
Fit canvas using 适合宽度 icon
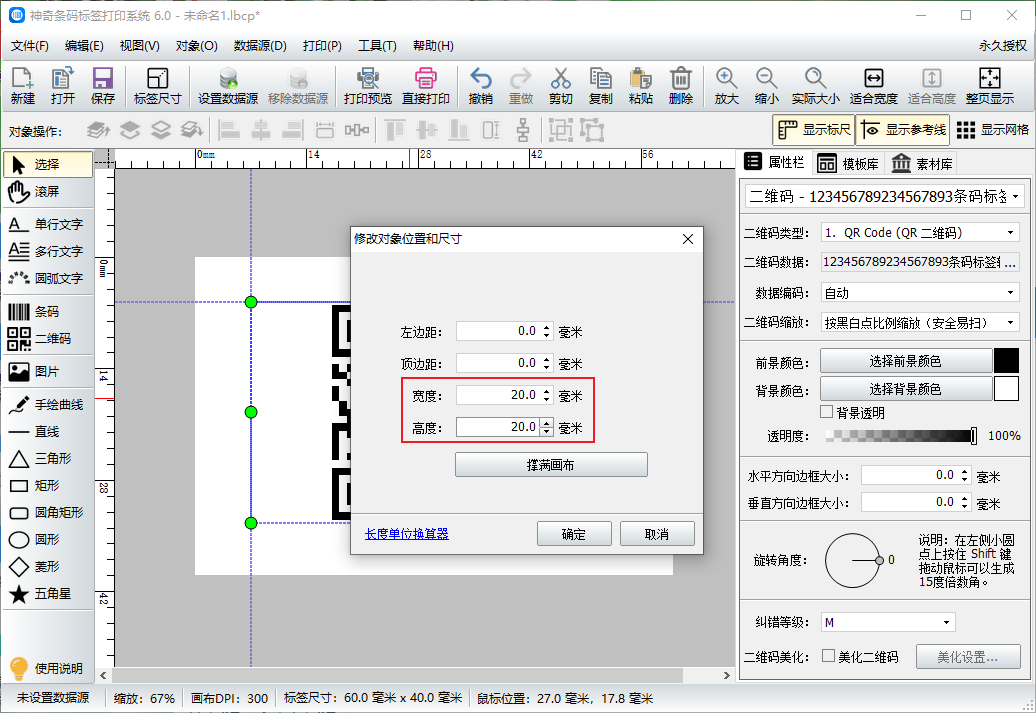pos(873,86)
